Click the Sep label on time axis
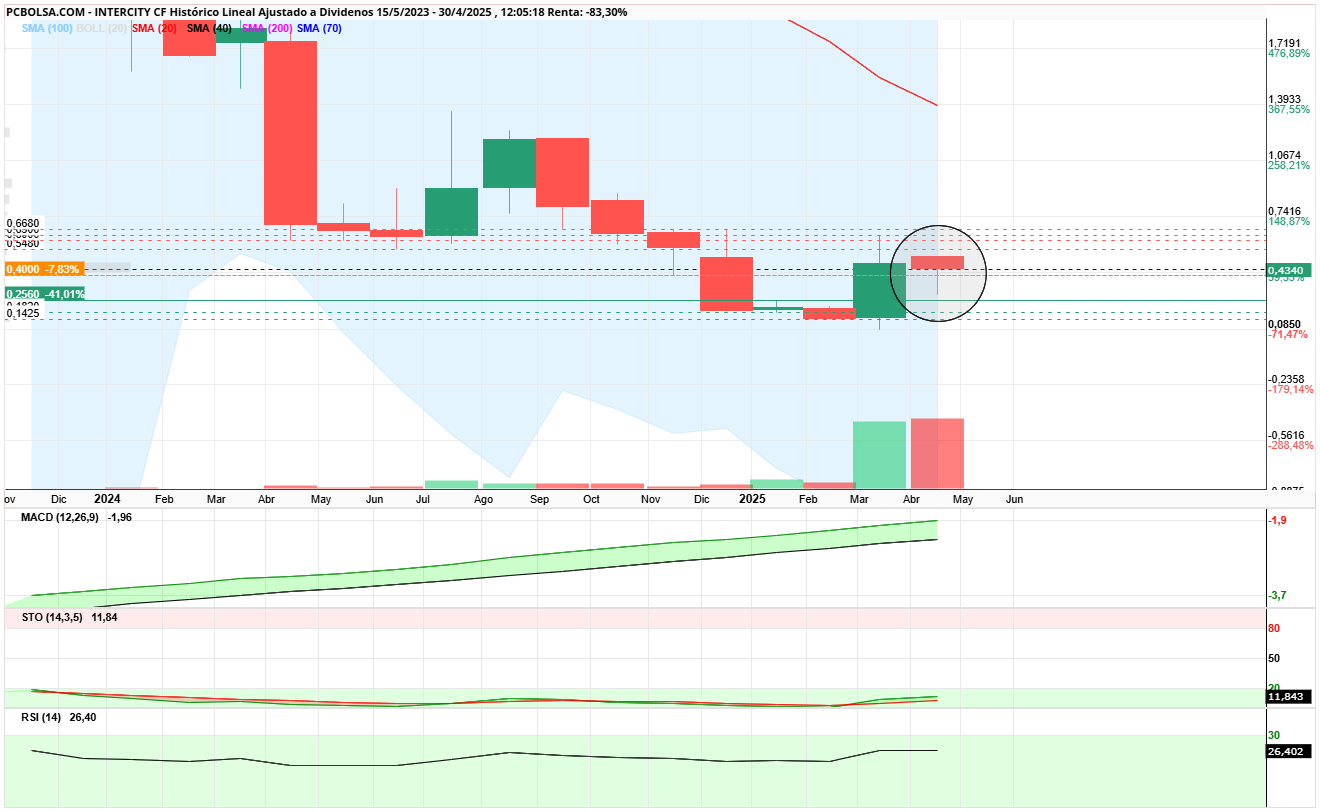Screen dimensions: 1320x812 click(x=540, y=498)
